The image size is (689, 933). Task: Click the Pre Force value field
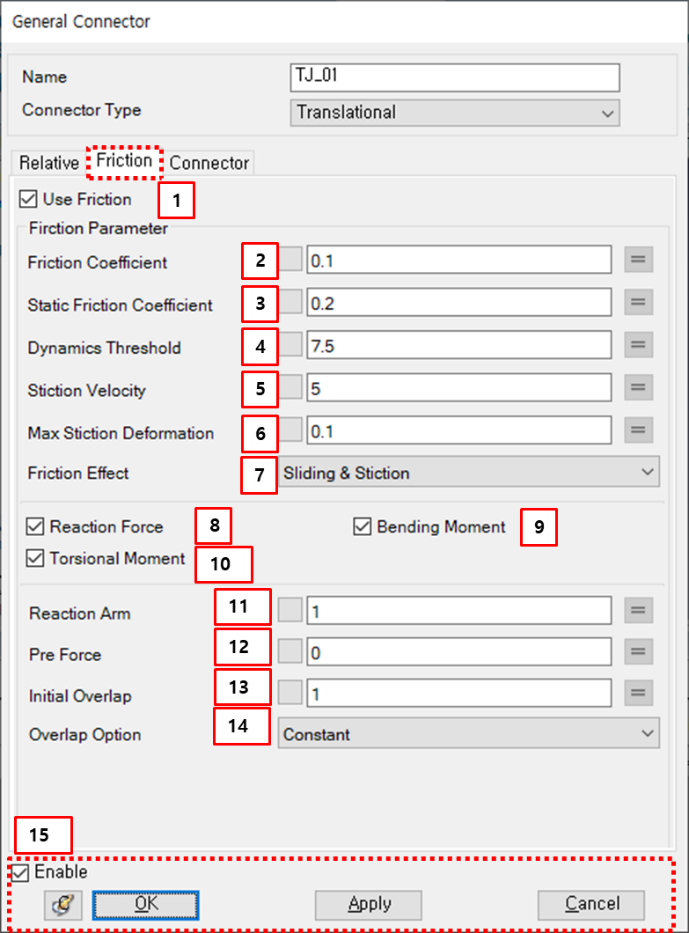pyautogui.click(x=459, y=652)
